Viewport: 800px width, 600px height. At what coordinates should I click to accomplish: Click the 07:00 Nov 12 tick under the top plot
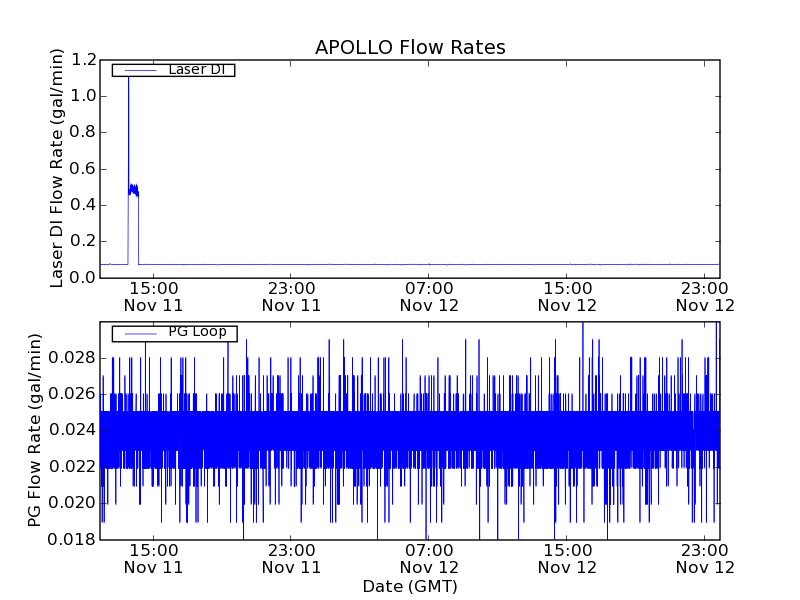click(x=429, y=296)
